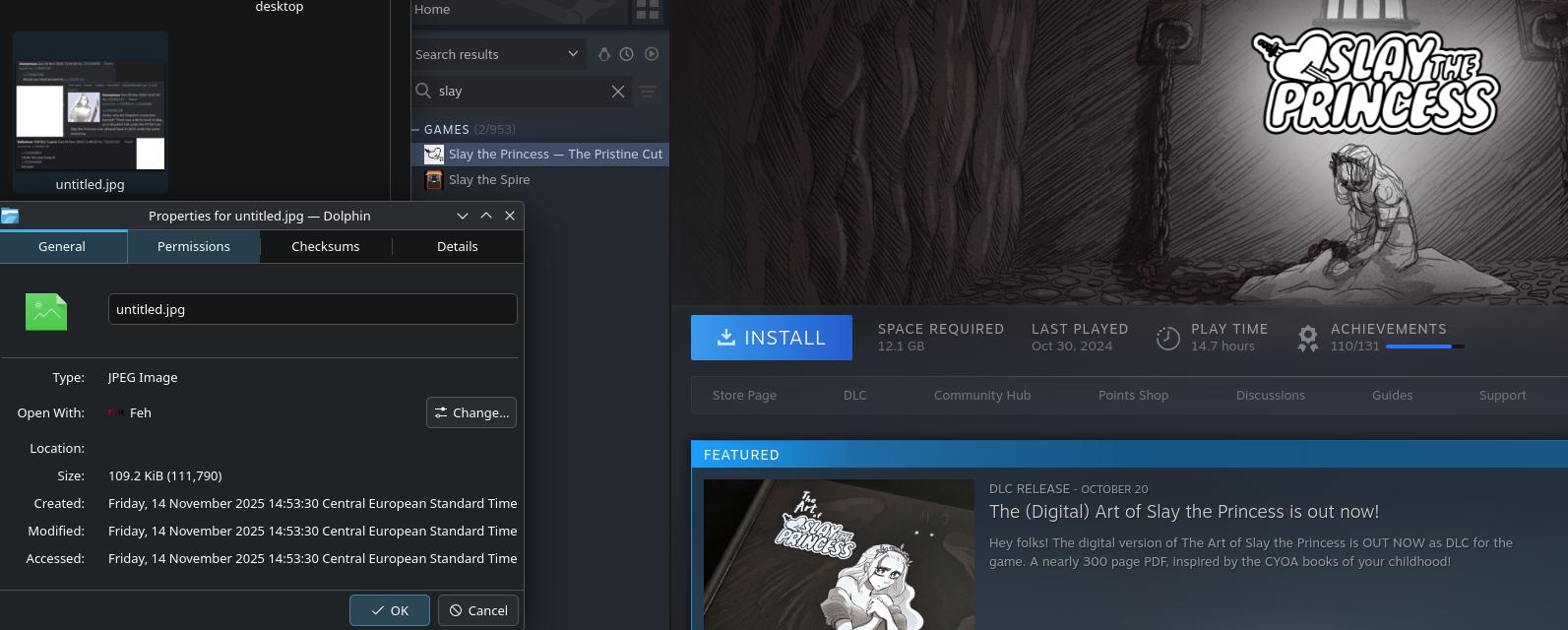Click the Created date value

pyautogui.click(x=313, y=504)
